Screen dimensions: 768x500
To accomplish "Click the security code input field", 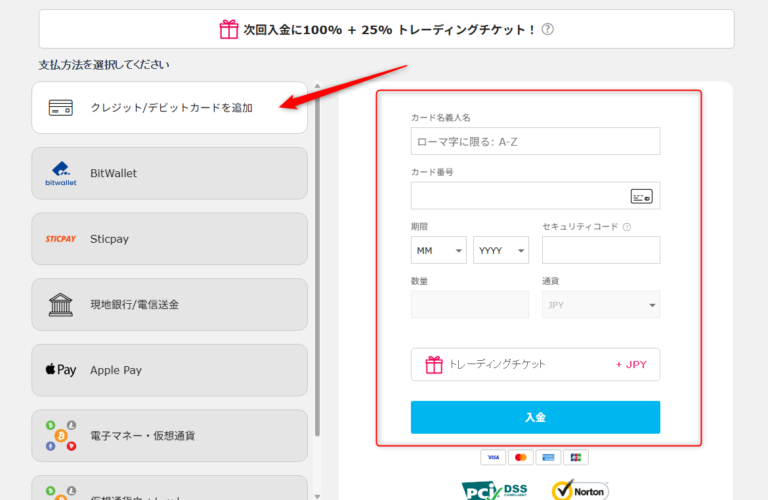I will (x=601, y=250).
